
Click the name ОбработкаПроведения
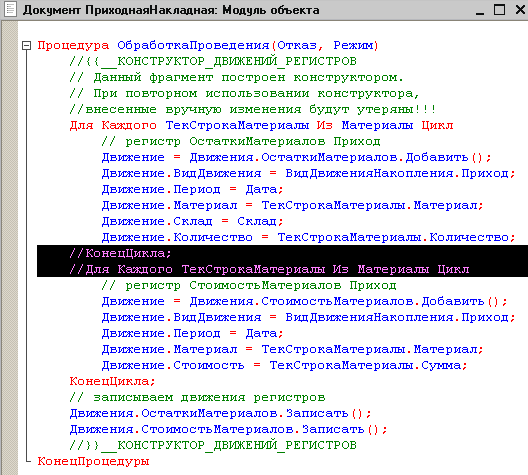[193, 45]
